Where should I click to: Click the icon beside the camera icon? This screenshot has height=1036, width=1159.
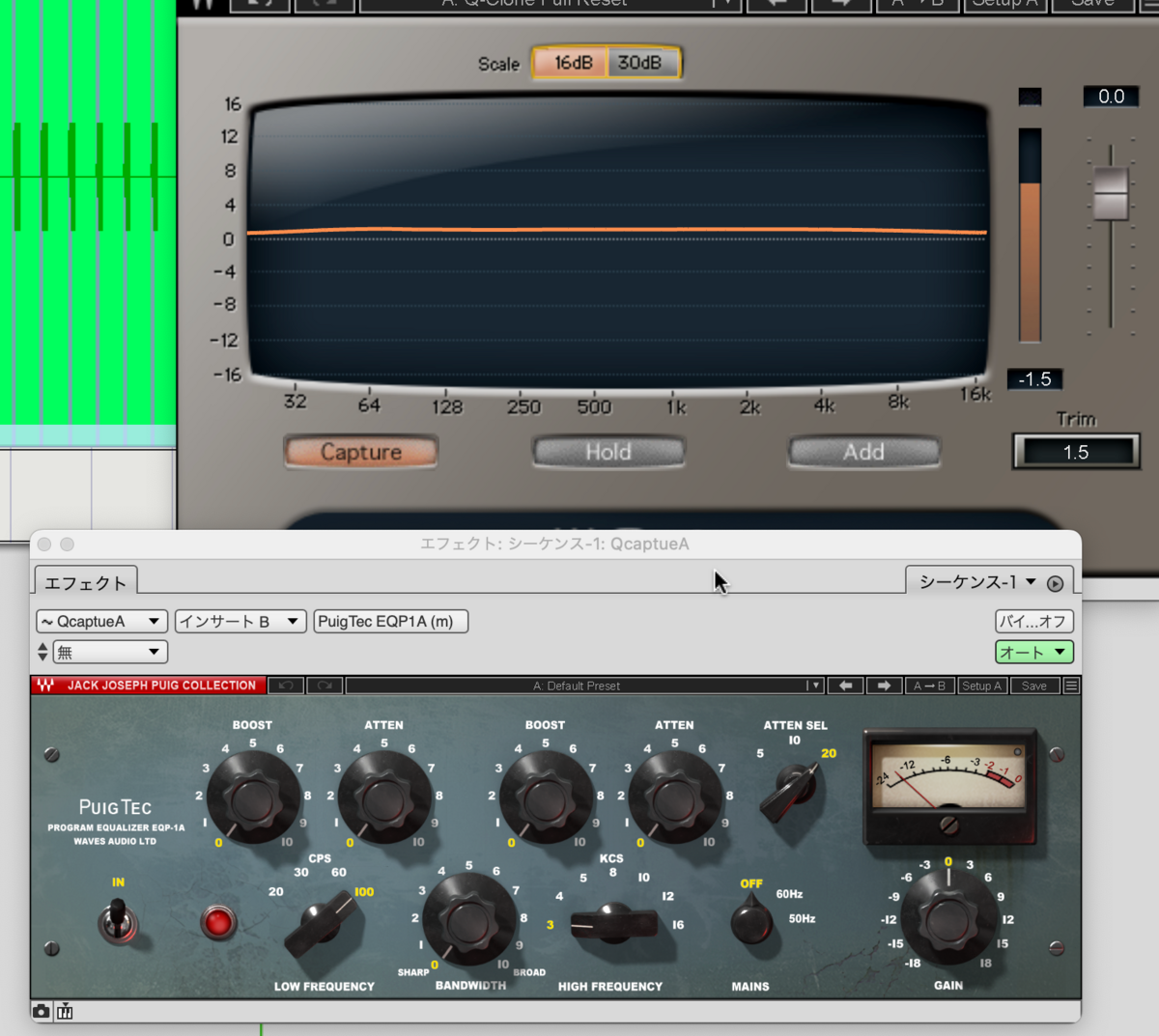[65, 1011]
